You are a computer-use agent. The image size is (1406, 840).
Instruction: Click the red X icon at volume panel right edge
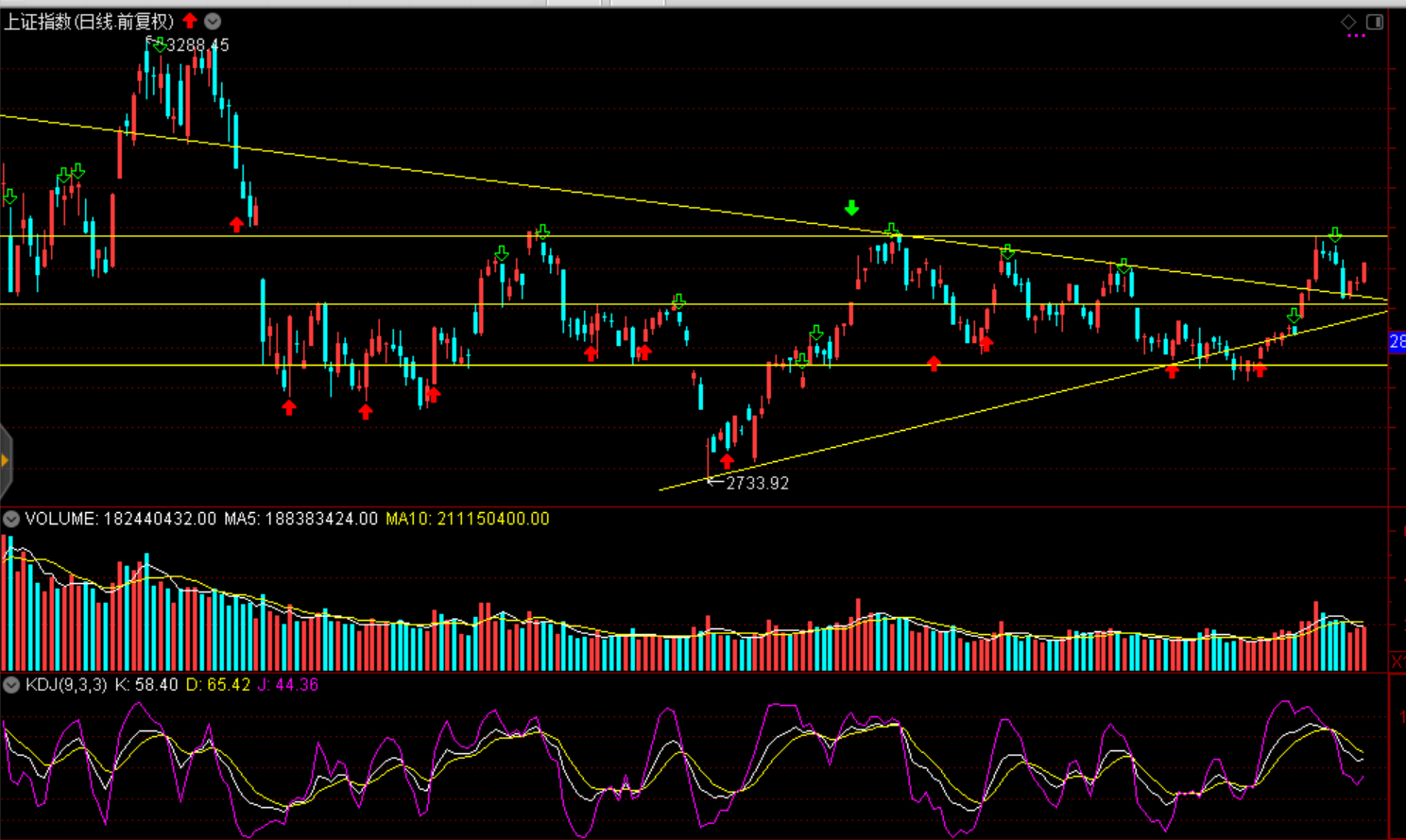click(1397, 660)
